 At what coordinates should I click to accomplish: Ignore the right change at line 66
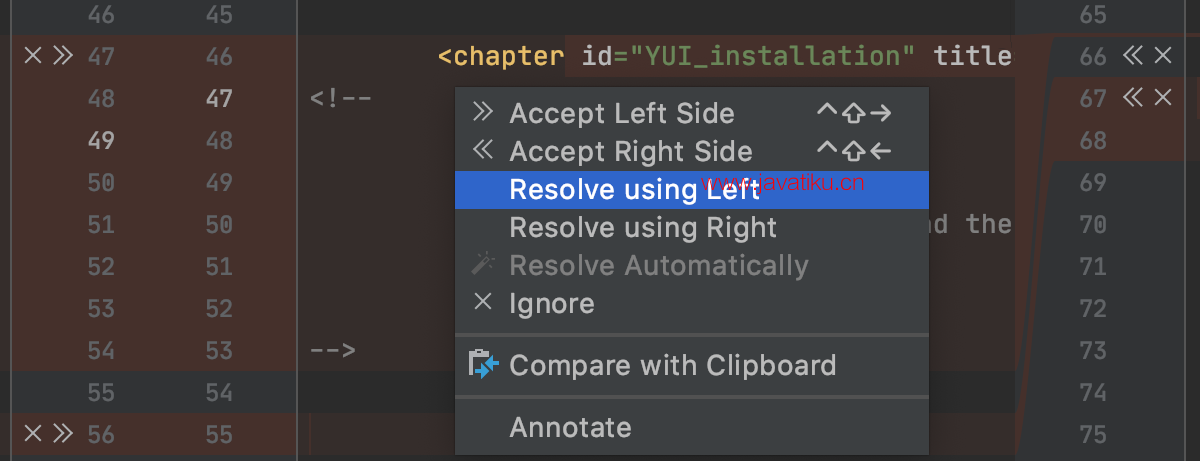tap(1162, 56)
